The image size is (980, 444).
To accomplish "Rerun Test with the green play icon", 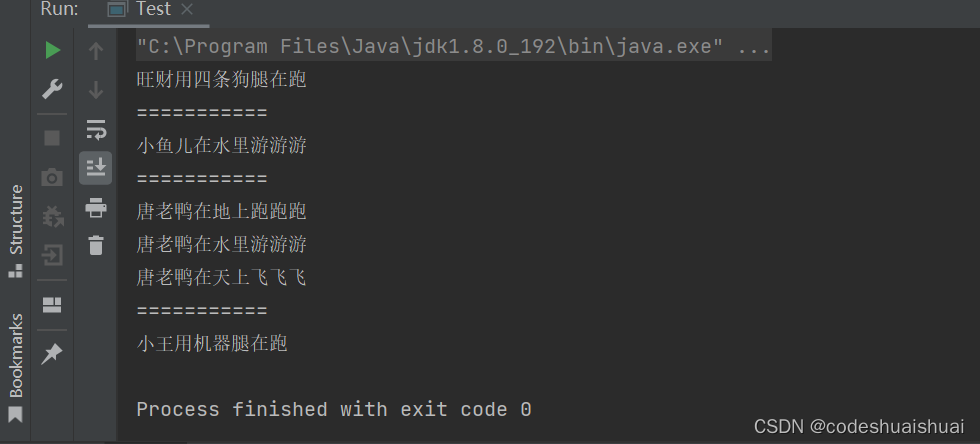I will click(52, 50).
